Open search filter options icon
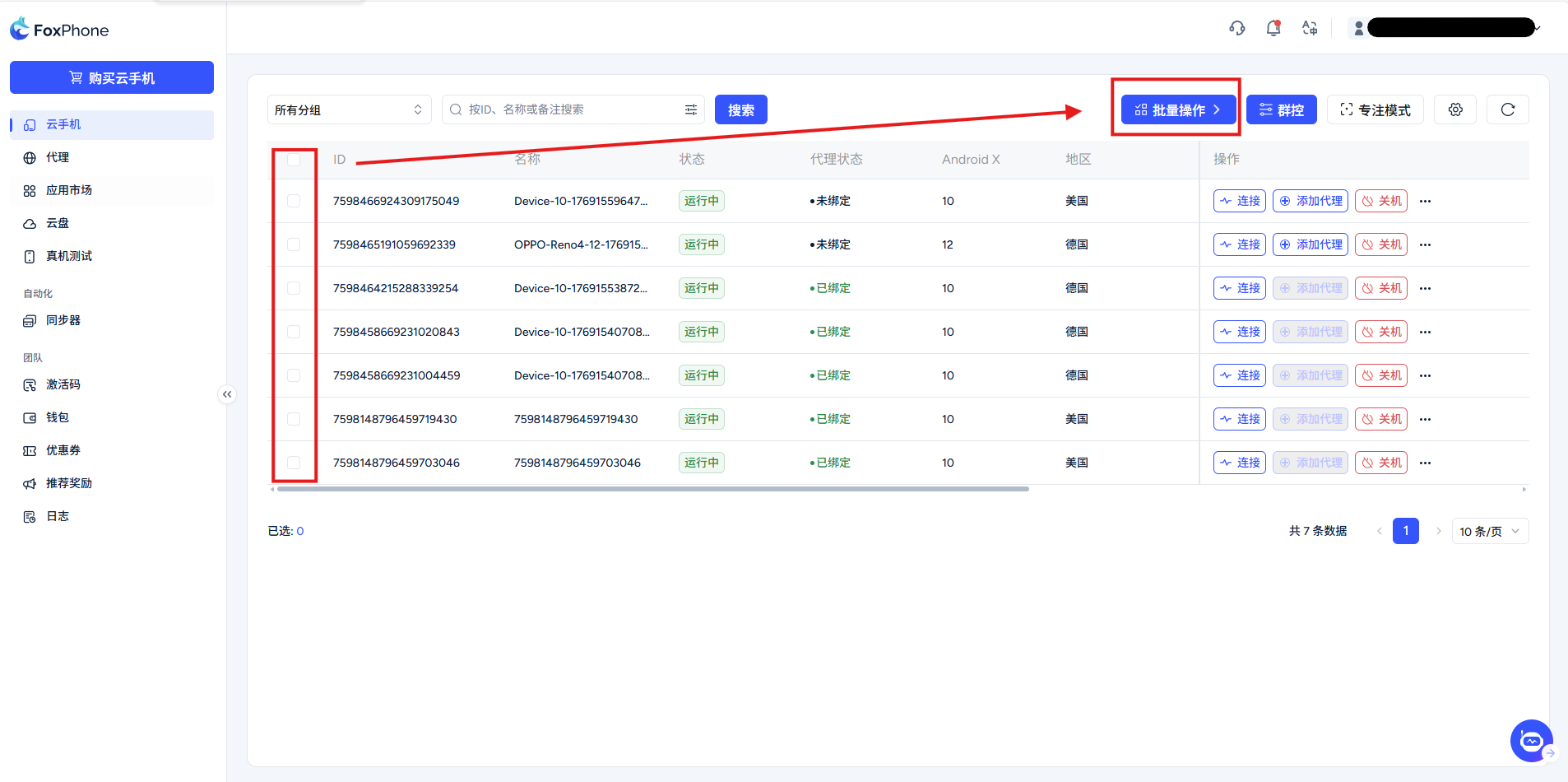 coord(691,109)
